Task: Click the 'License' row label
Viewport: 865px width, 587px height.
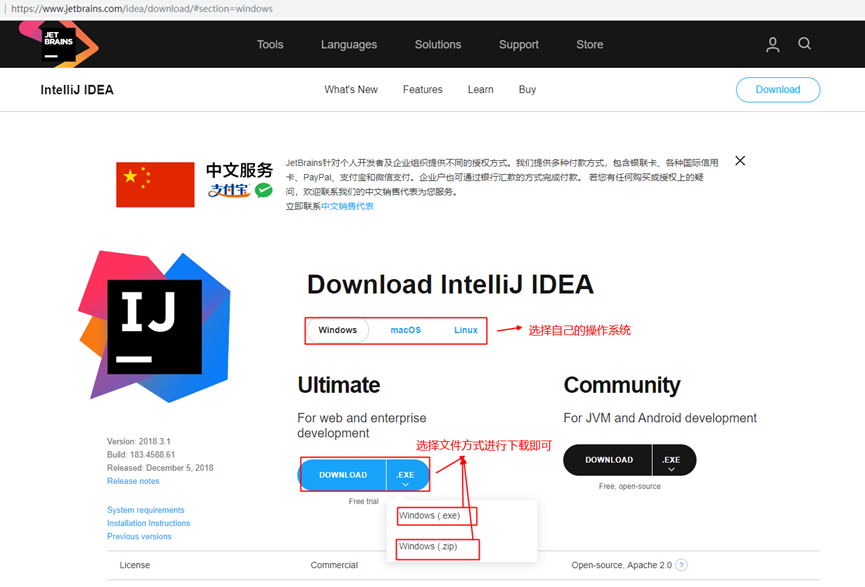Action: click(x=135, y=565)
